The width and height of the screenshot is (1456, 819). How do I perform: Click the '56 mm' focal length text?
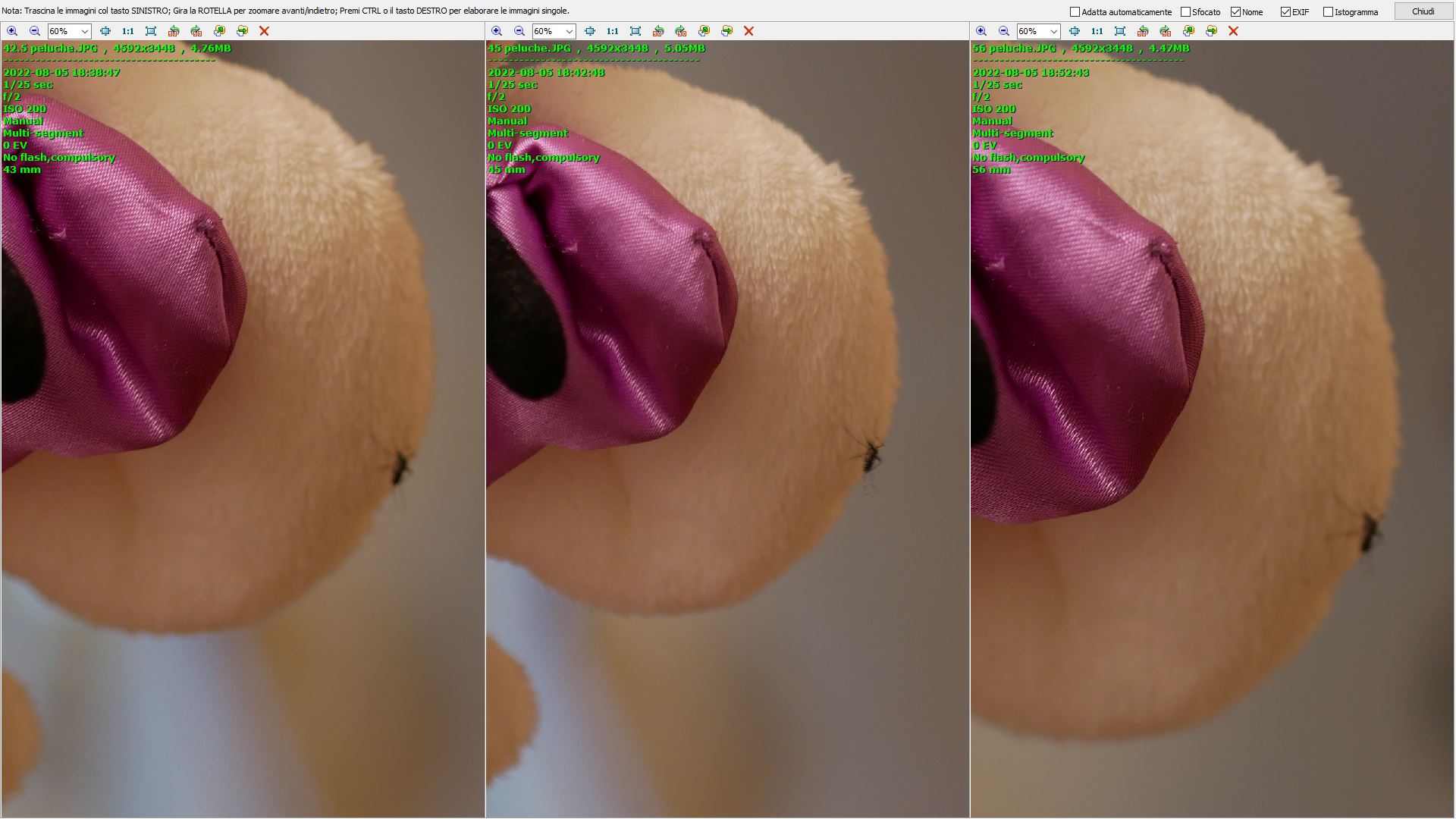991,170
